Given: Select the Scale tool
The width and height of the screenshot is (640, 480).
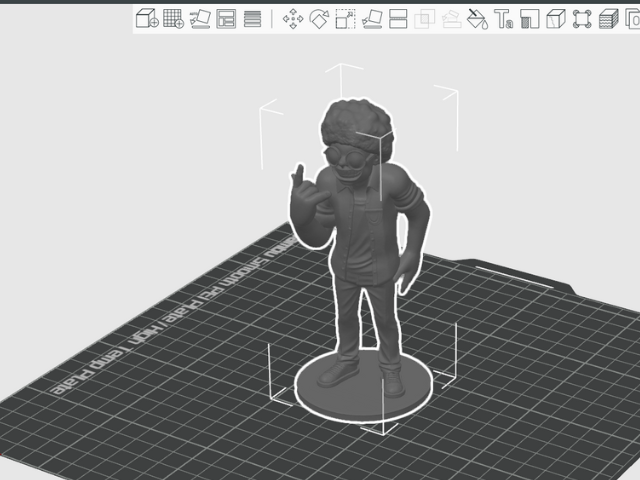Looking at the screenshot, I should 345,18.
